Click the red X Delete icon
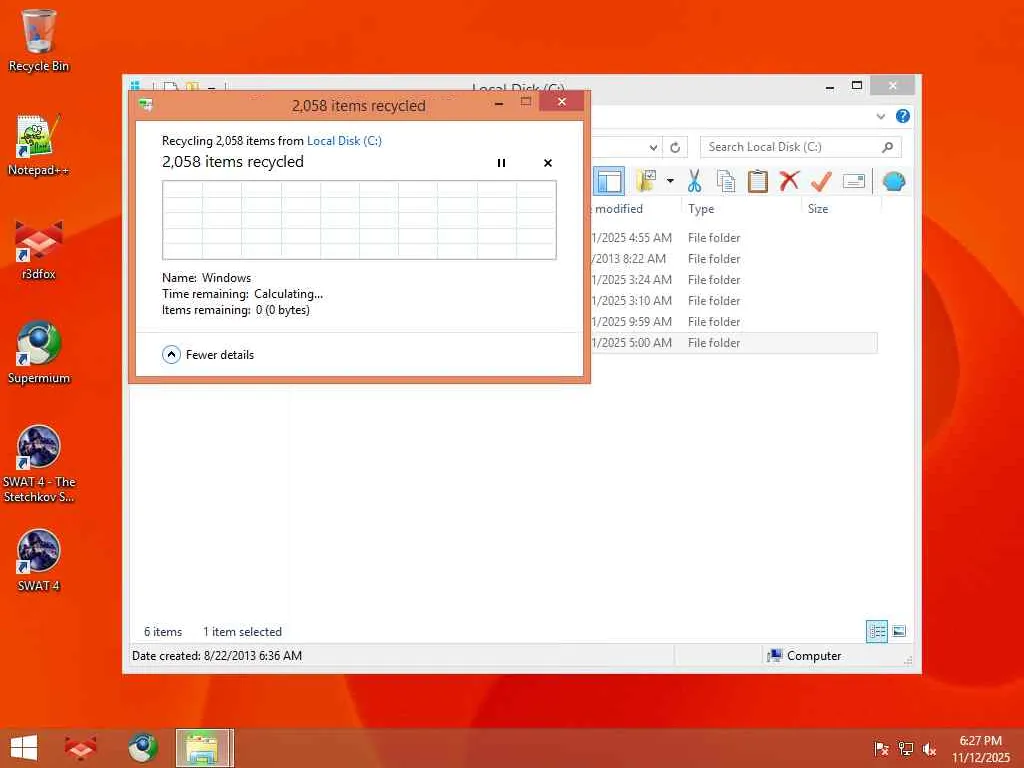1024x768 pixels. point(789,180)
